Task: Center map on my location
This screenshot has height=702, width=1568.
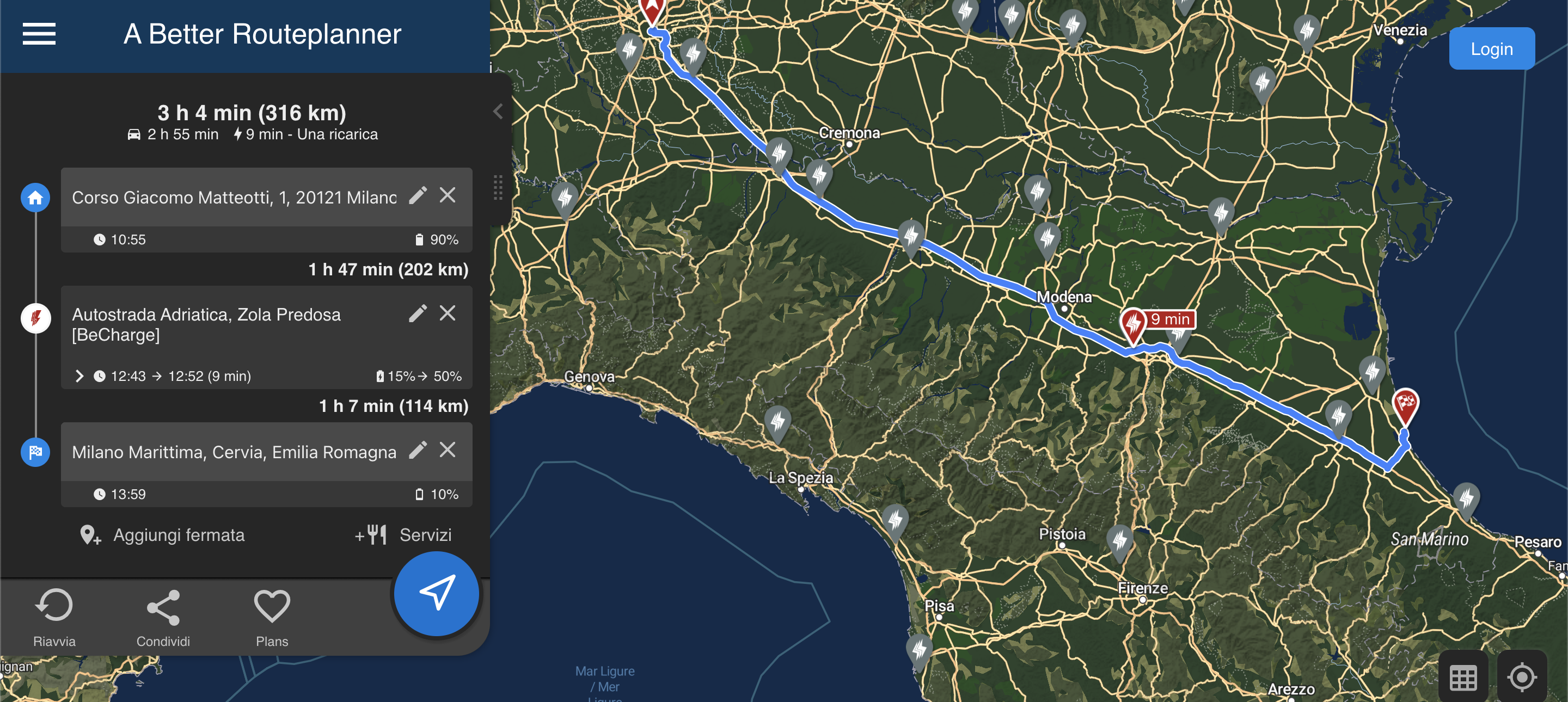Action: pyautogui.click(x=1522, y=677)
